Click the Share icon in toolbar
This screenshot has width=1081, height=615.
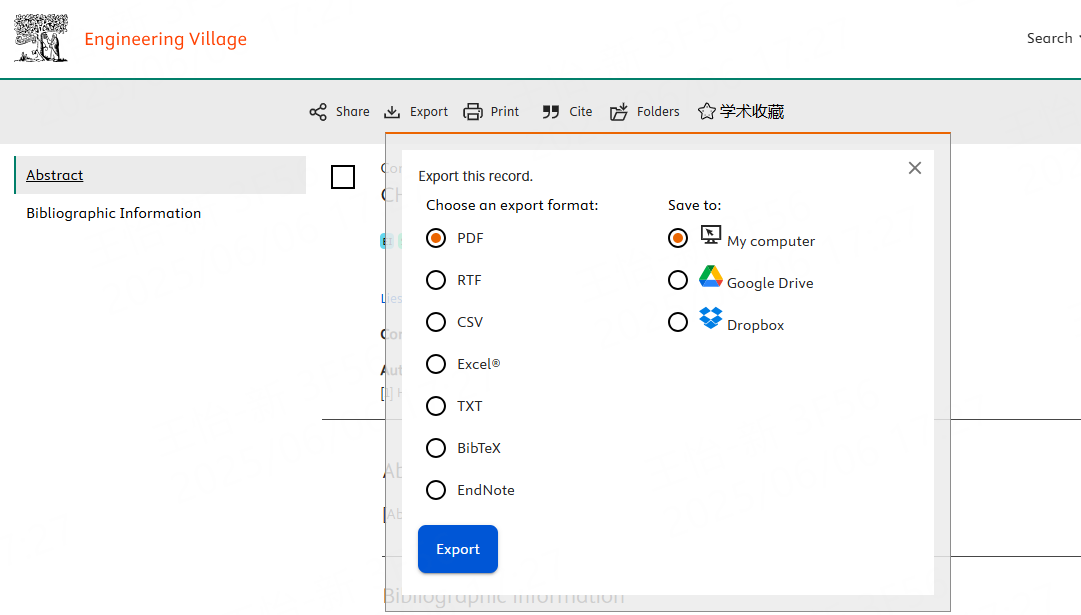pos(318,112)
